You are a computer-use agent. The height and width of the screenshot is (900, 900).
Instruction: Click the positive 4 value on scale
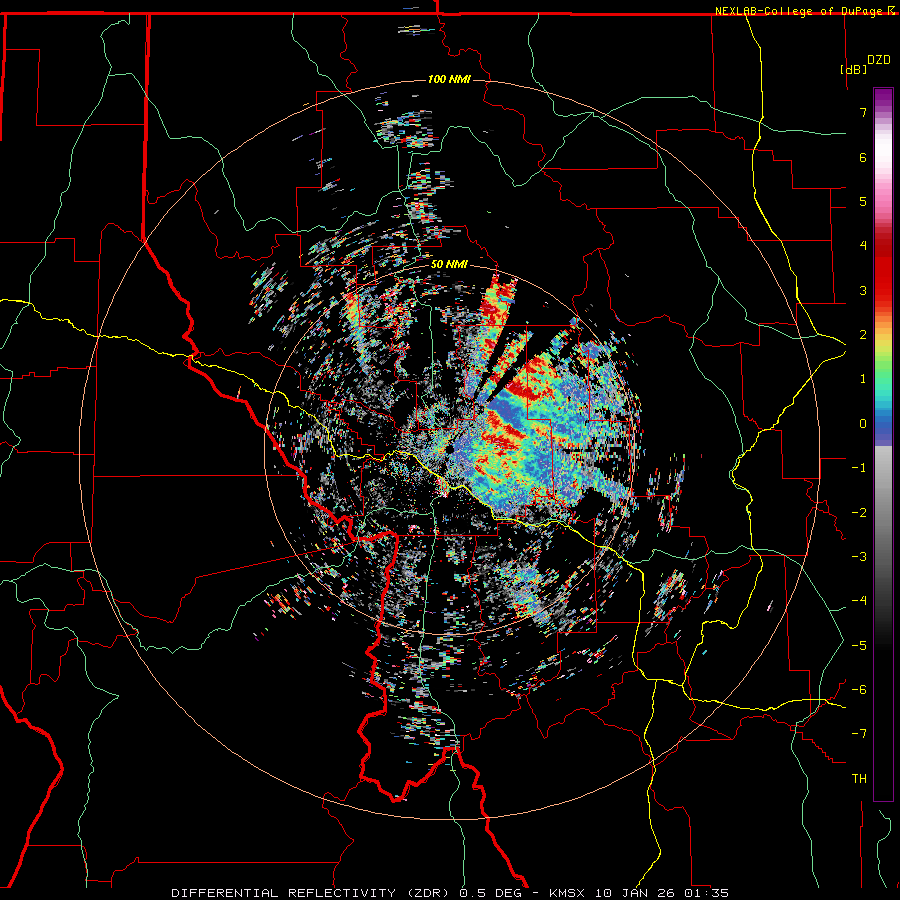click(863, 246)
